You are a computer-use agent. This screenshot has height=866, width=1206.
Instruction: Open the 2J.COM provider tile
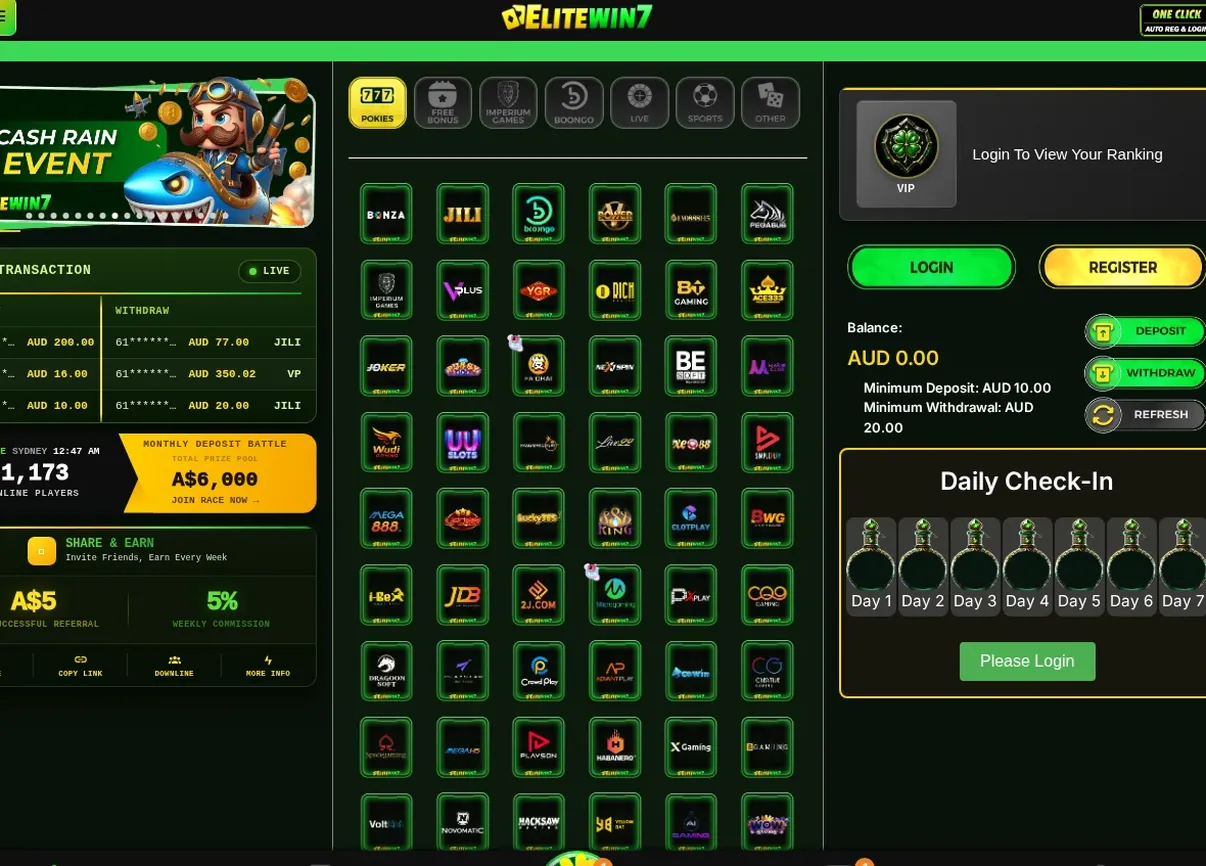pos(538,595)
